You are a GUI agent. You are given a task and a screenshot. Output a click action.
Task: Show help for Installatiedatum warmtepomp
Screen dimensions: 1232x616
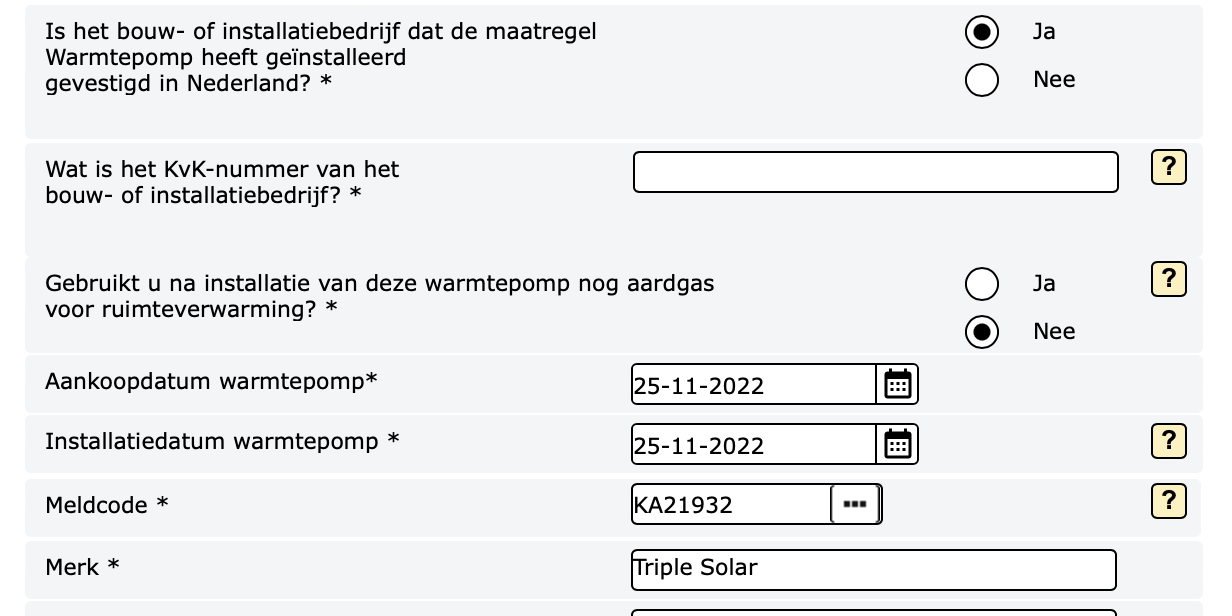[x=1168, y=440]
